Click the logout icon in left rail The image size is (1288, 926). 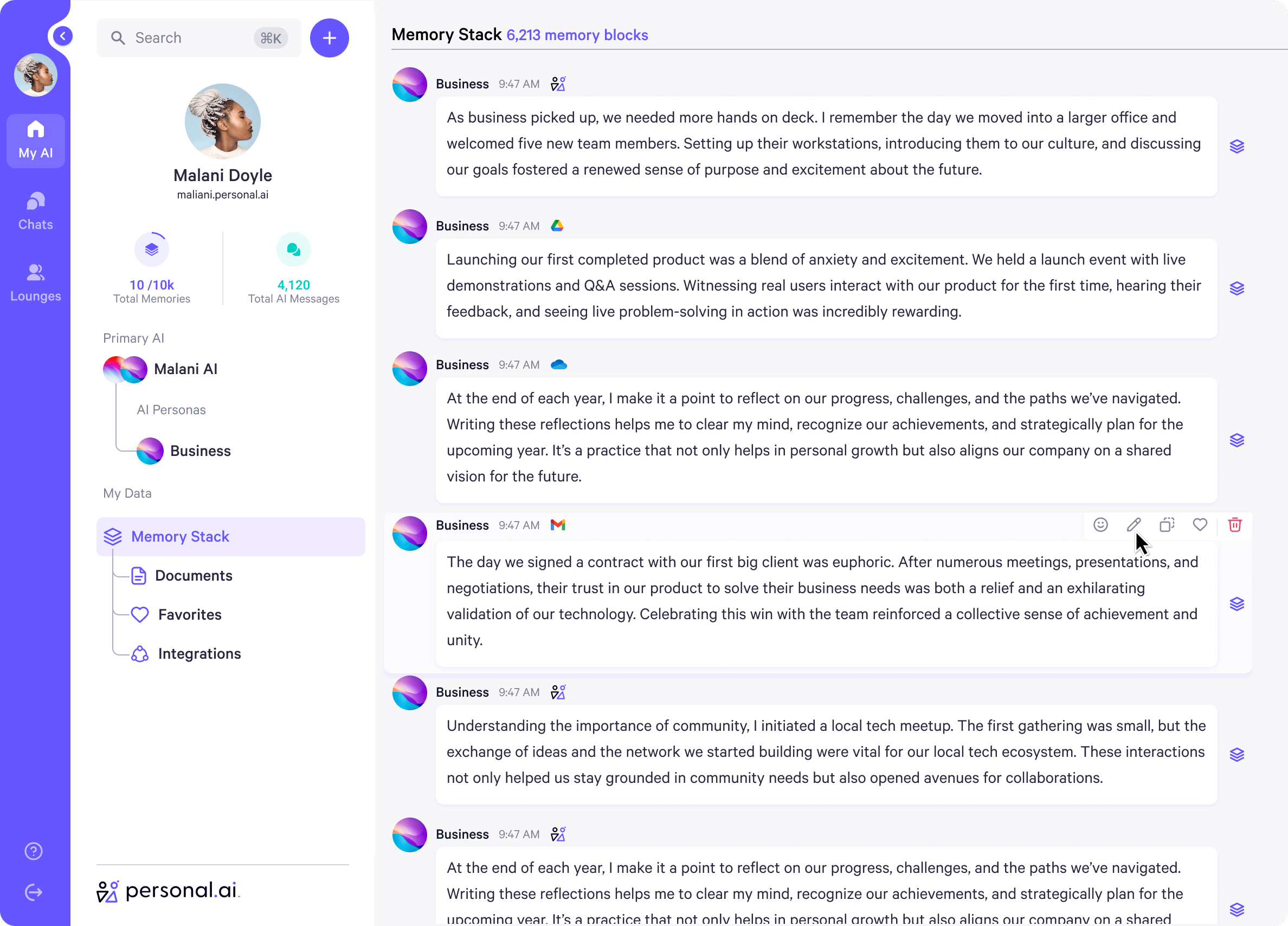point(34,892)
